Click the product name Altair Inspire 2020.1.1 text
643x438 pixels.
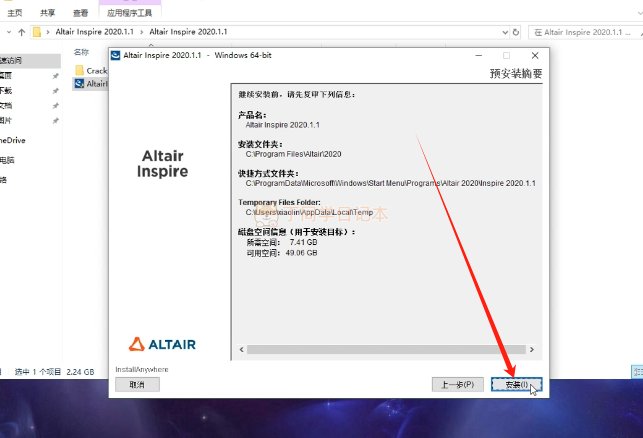(283, 125)
